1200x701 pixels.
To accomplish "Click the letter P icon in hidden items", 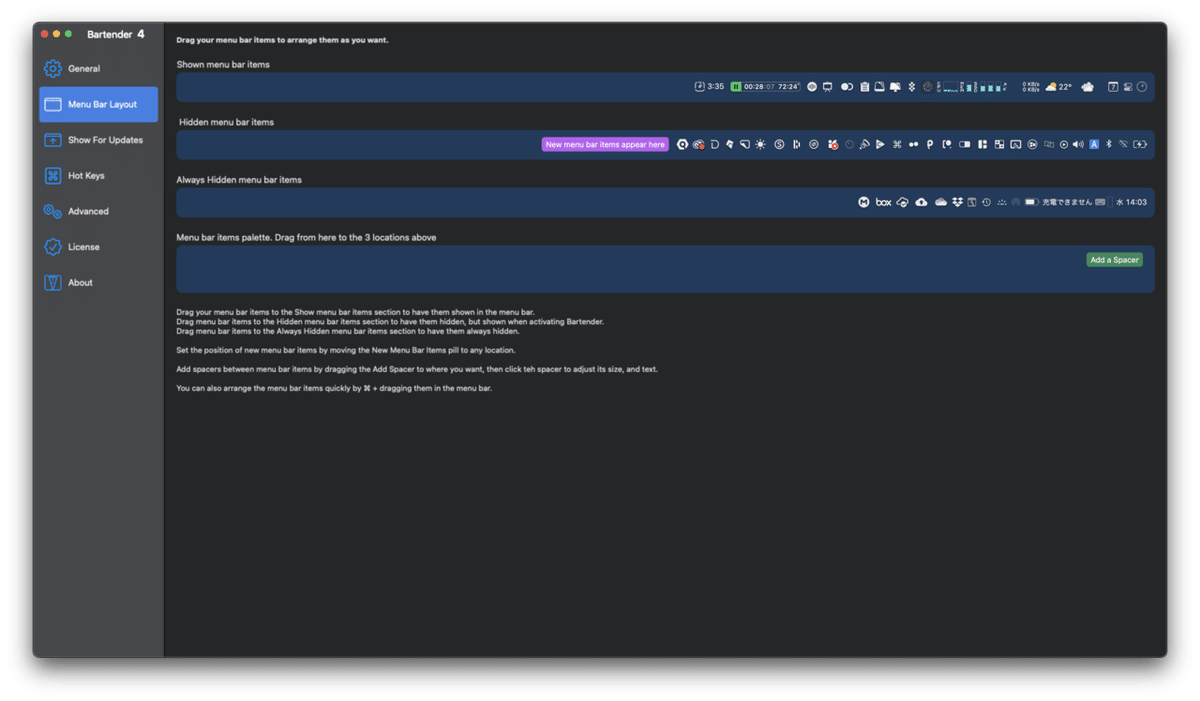I will click(x=929, y=145).
